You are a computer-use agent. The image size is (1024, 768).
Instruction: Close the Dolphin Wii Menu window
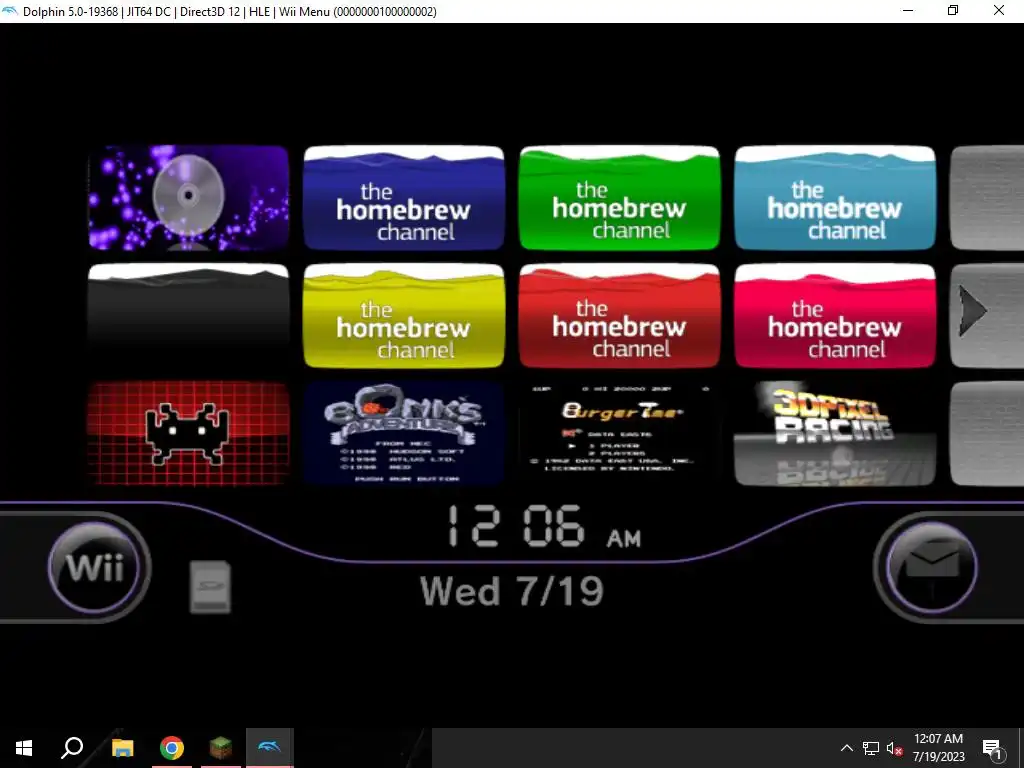(999, 11)
